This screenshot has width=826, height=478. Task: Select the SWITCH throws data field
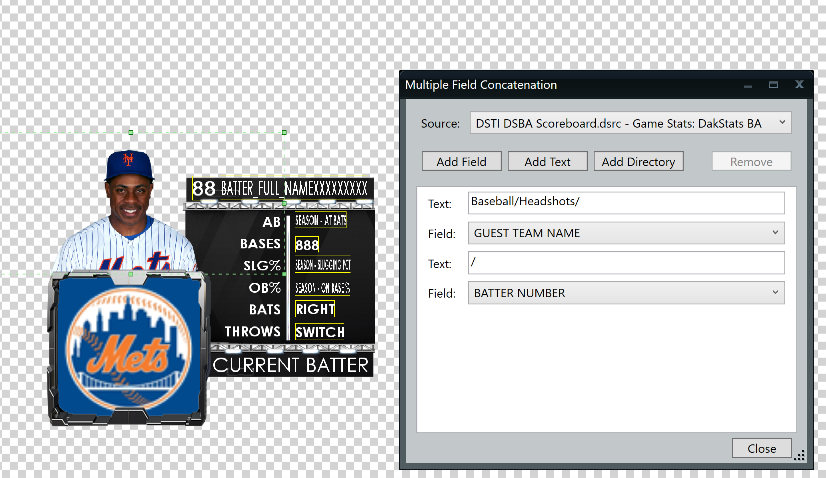point(319,331)
